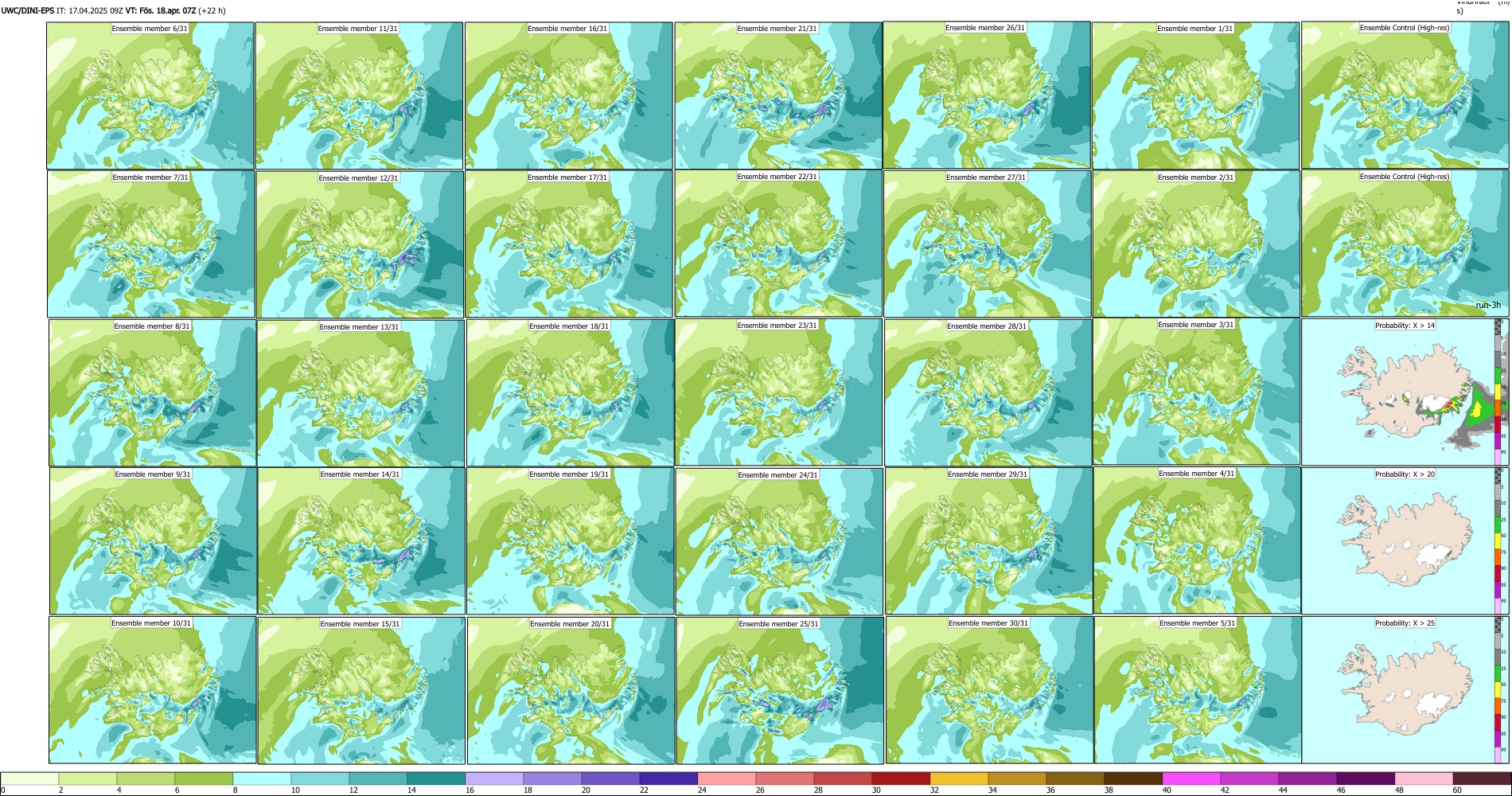The width and height of the screenshot is (1512, 796).
Task: Click the Ensemble member 10/31 map panel
Action: point(153,690)
